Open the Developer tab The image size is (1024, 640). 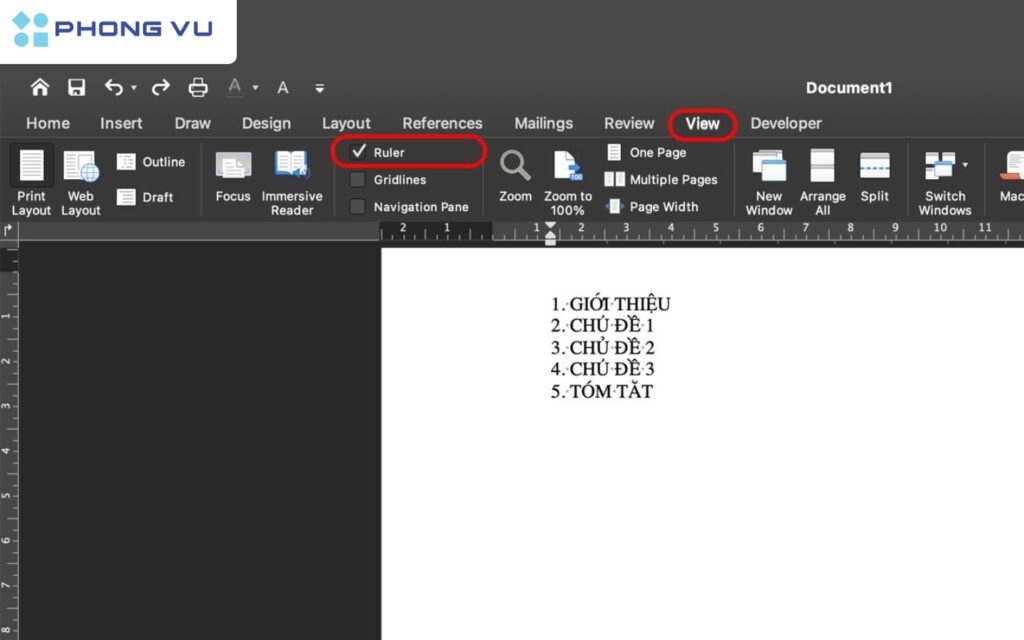point(786,123)
